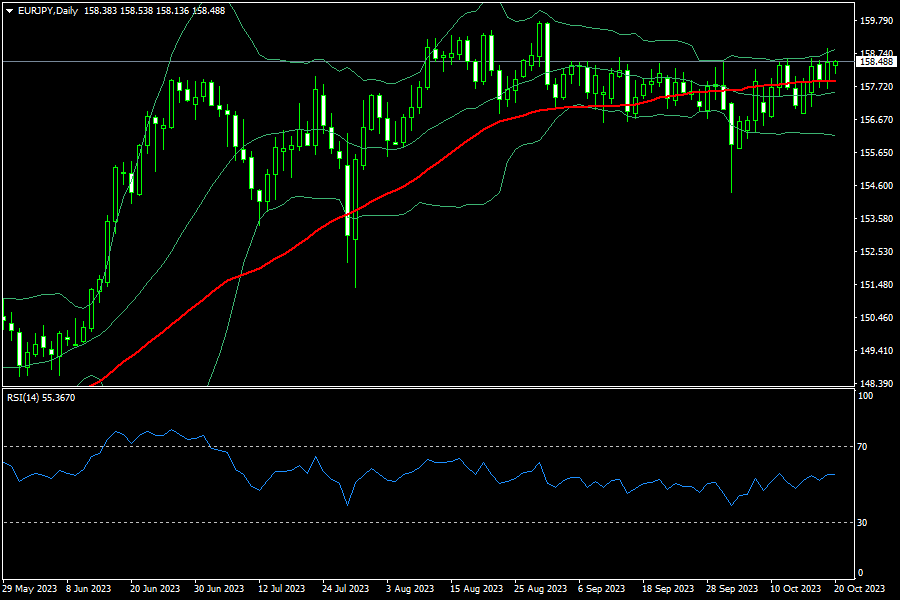Click the RSI 30 oversold dashed level
Image resolution: width=900 pixels, height=600 pixels.
429,522
